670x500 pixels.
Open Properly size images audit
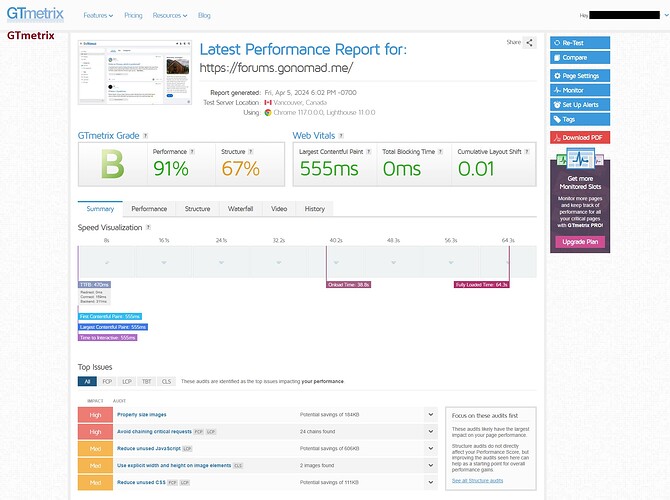[x=142, y=415]
